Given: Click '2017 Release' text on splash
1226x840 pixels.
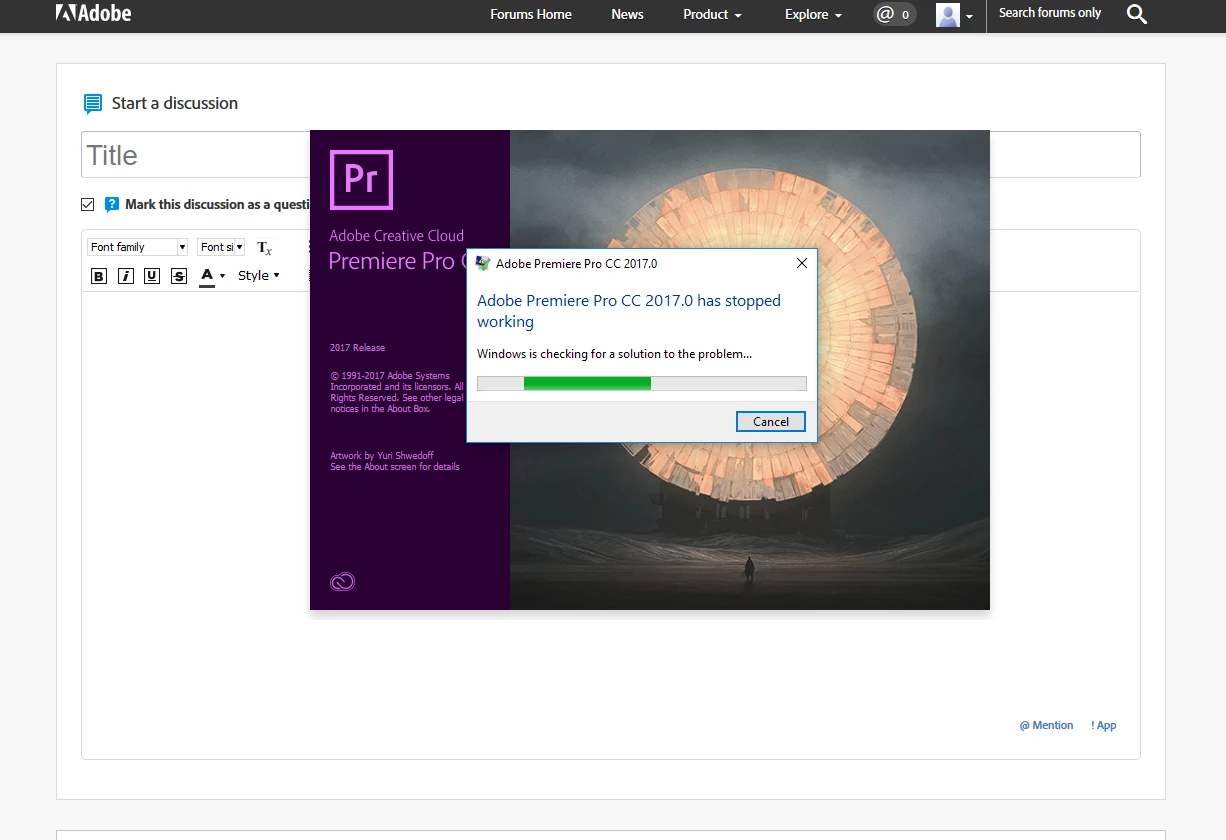Looking at the screenshot, I should [x=357, y=348].
